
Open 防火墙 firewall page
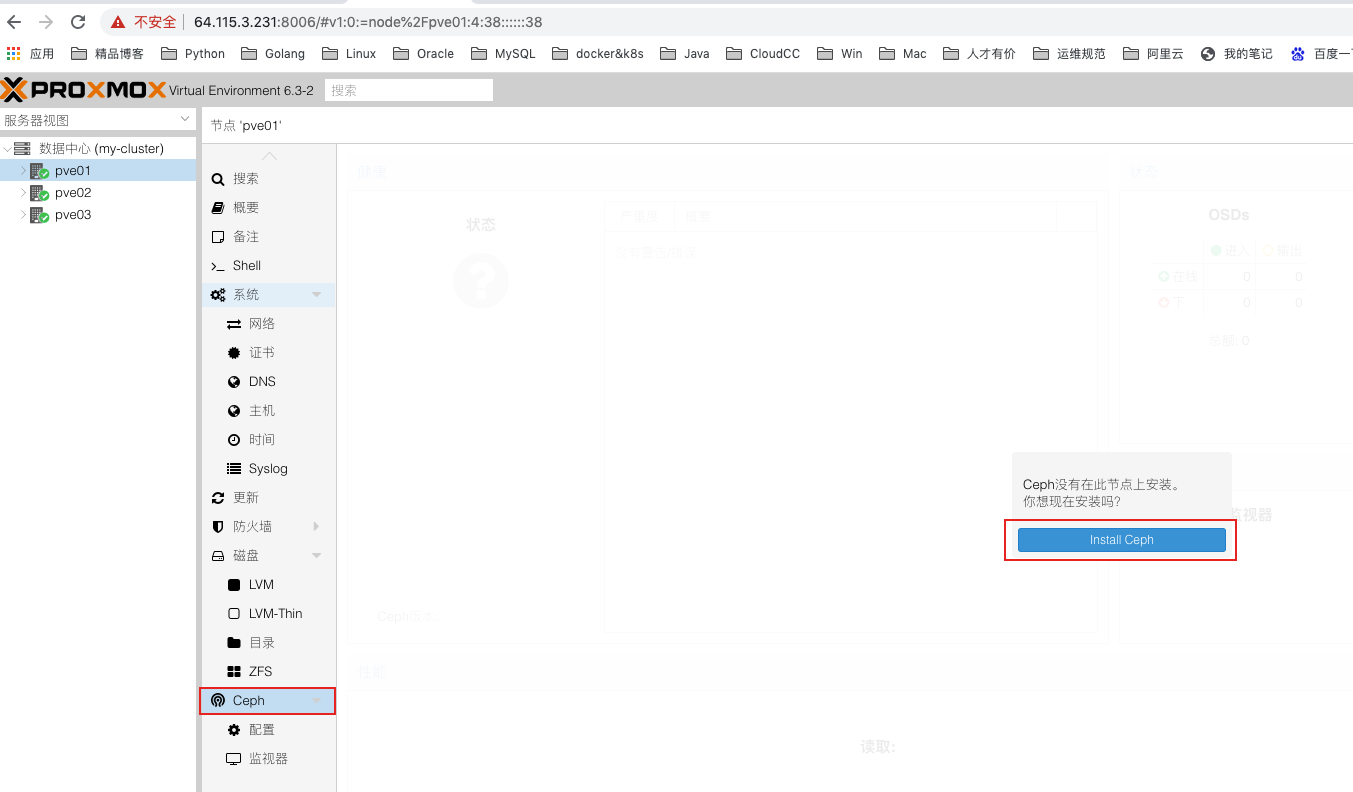[268, 527]
